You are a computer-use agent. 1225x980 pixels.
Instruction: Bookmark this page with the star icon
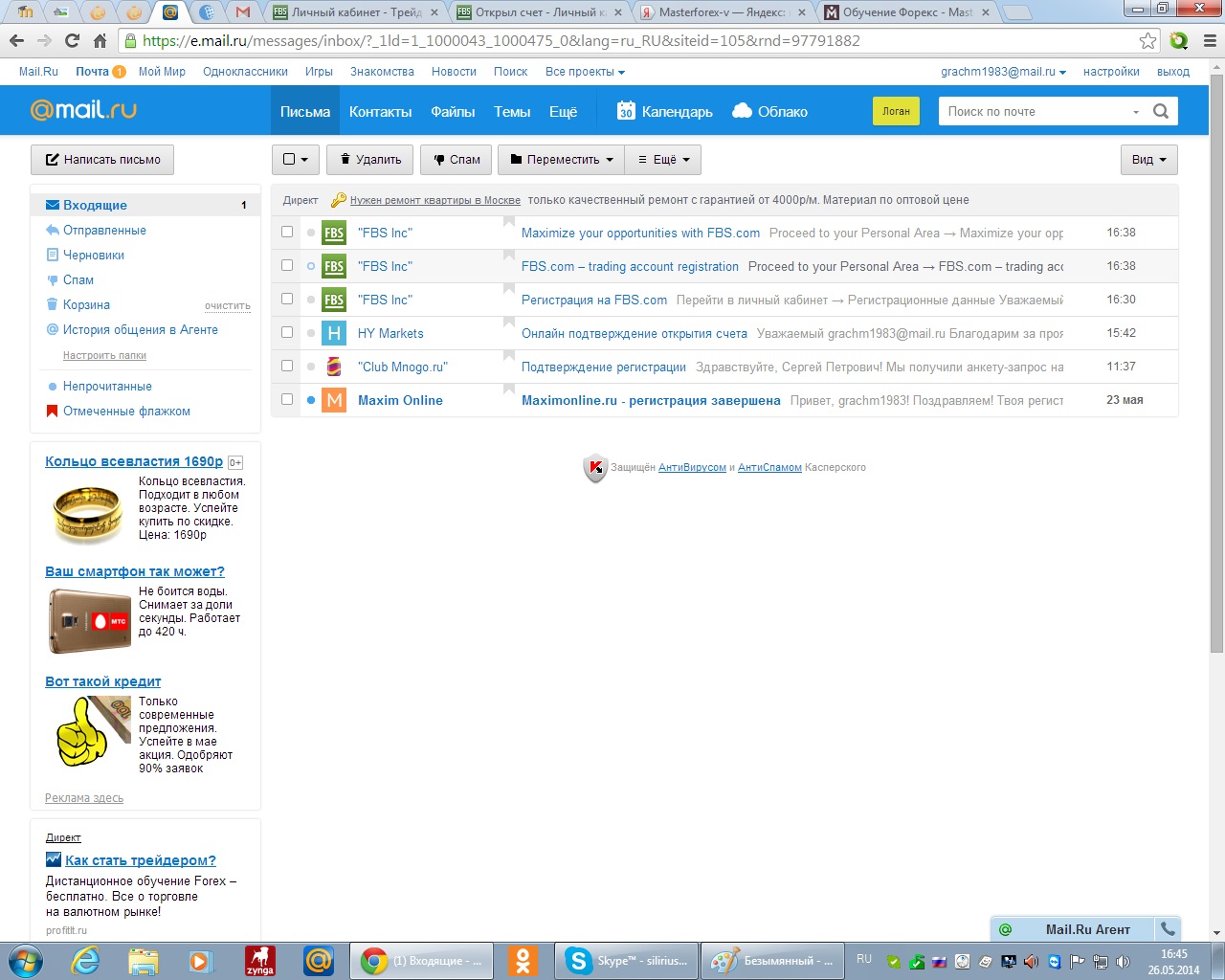[1148, 41]
